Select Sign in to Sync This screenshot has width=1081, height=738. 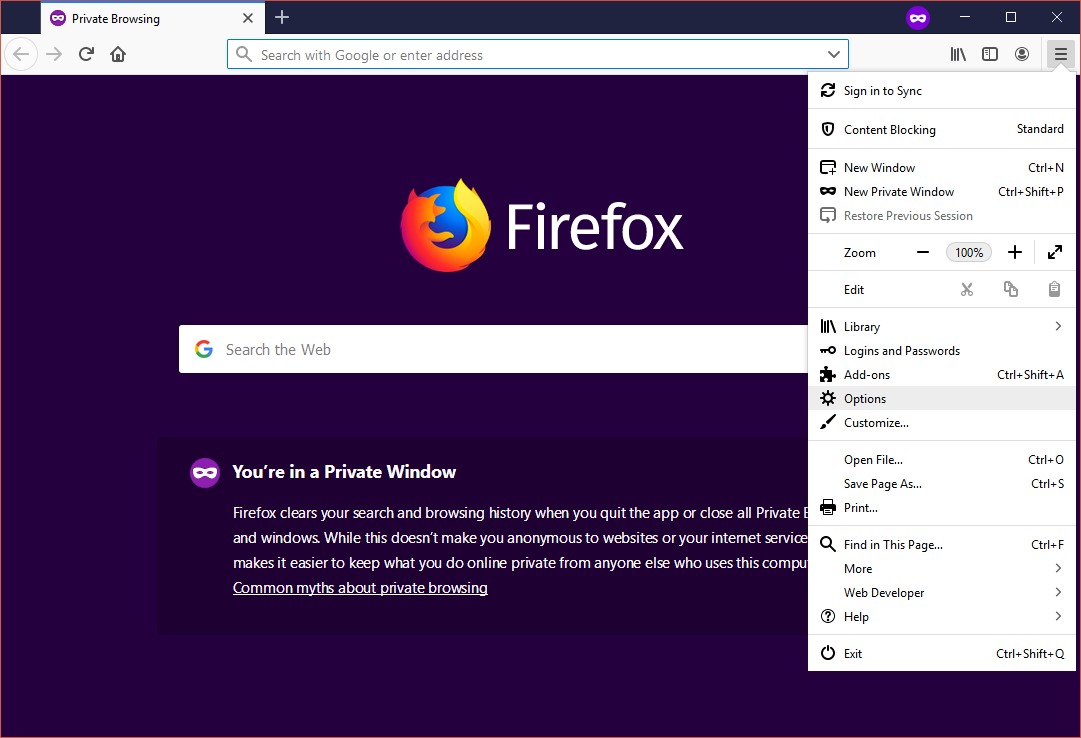(942, 91)
